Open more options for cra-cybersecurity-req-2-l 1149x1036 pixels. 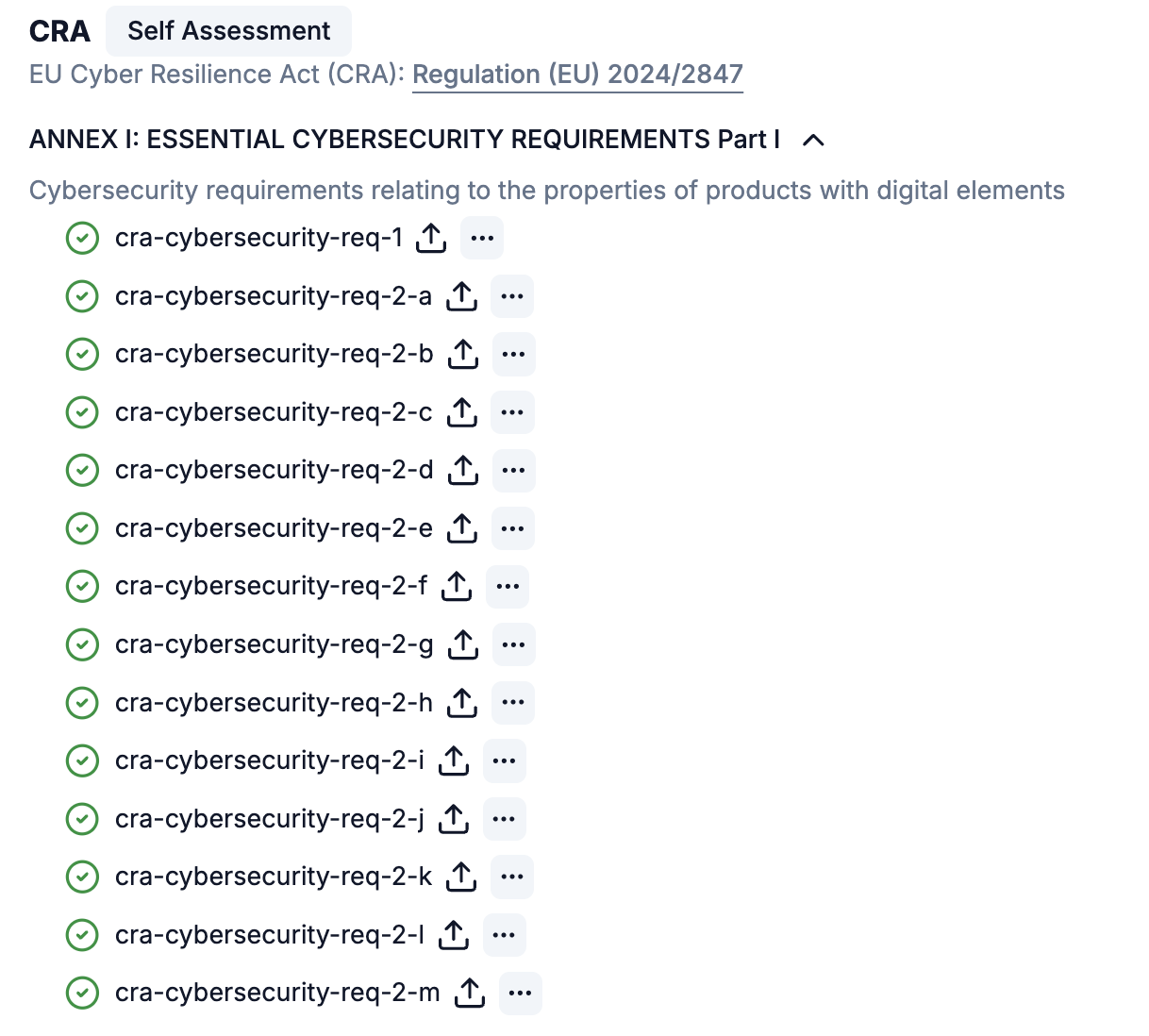click(505, 935)
